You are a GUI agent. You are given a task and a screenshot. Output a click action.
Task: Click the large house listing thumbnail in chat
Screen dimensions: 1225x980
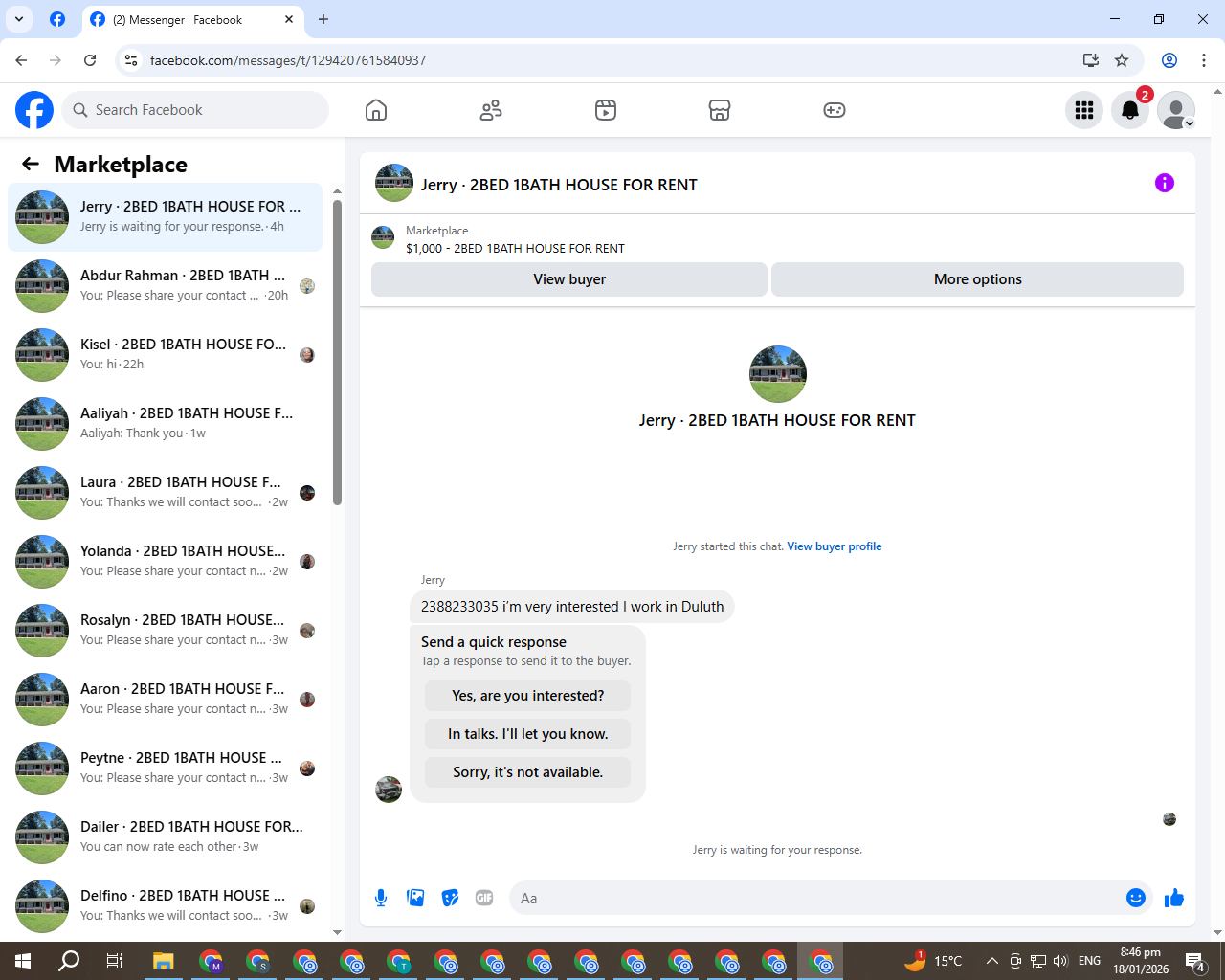coord(778,374)
